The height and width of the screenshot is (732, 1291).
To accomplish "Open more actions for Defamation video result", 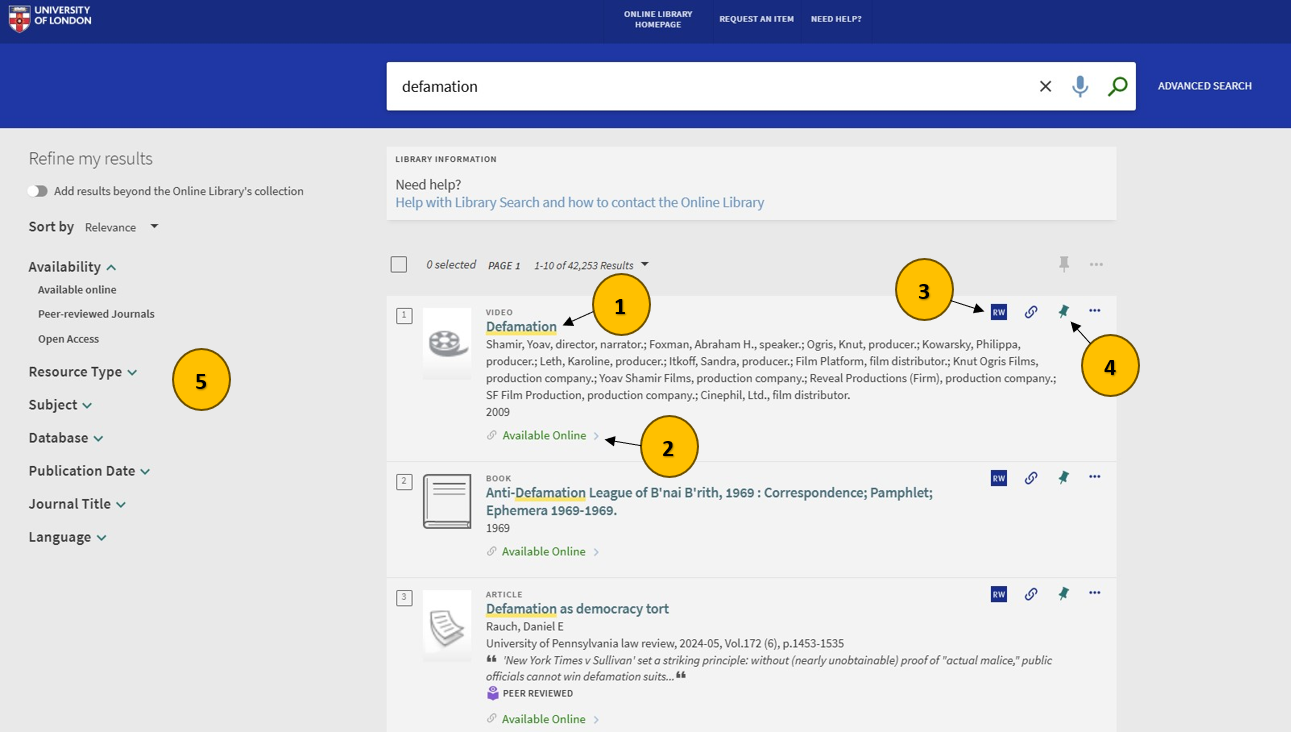I will (1095, 311).
